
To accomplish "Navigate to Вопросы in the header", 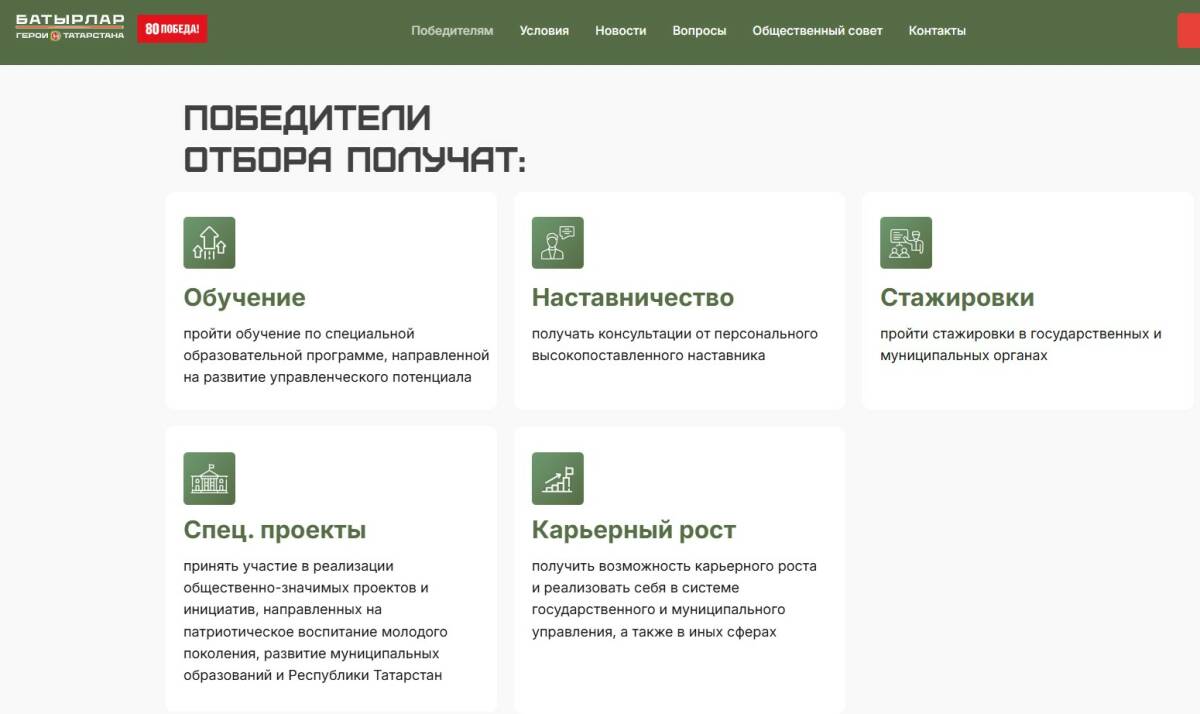I will 699,31.
